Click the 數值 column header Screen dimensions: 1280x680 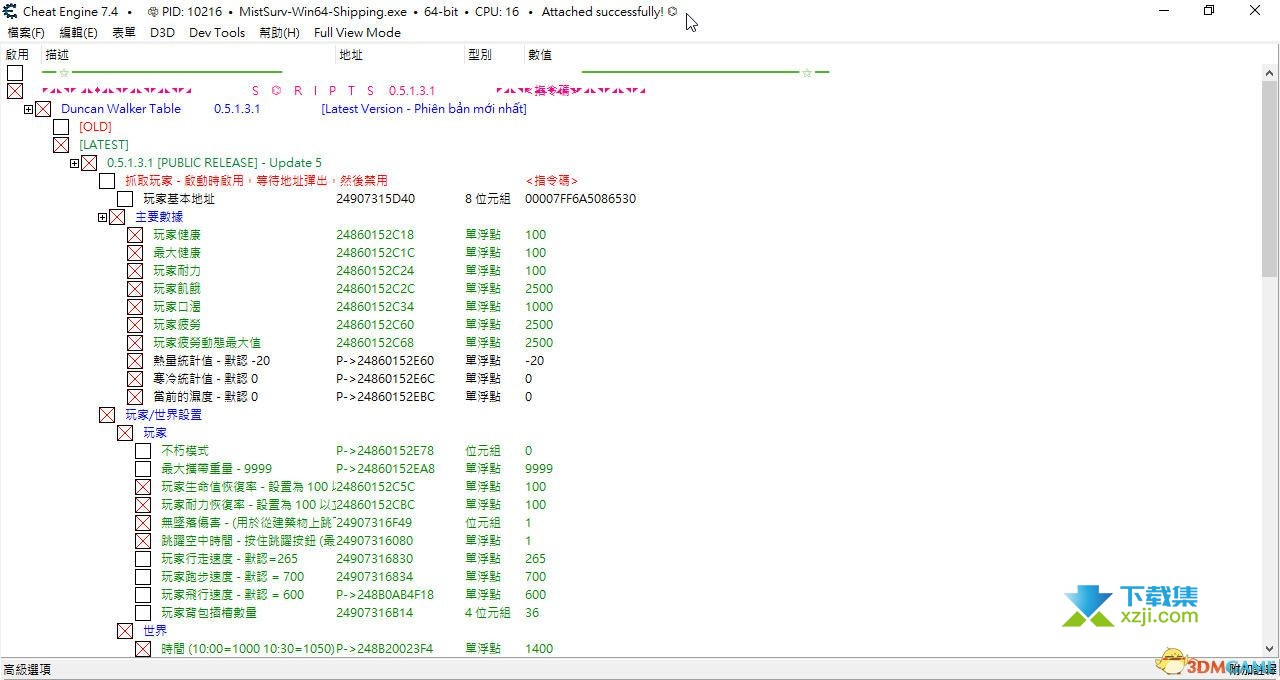point(540,55)
